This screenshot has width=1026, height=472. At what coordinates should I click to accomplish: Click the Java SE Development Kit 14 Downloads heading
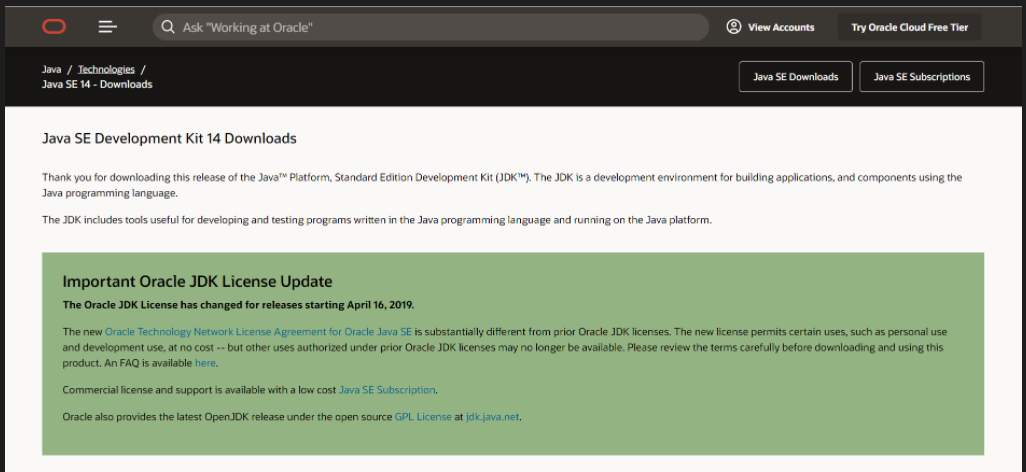tap(169, 138)
